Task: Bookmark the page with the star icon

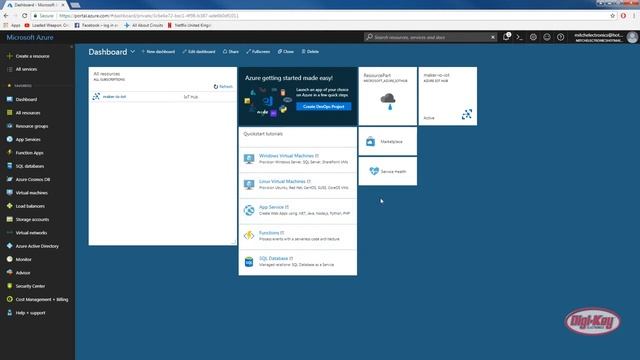Action: point(612,16)
